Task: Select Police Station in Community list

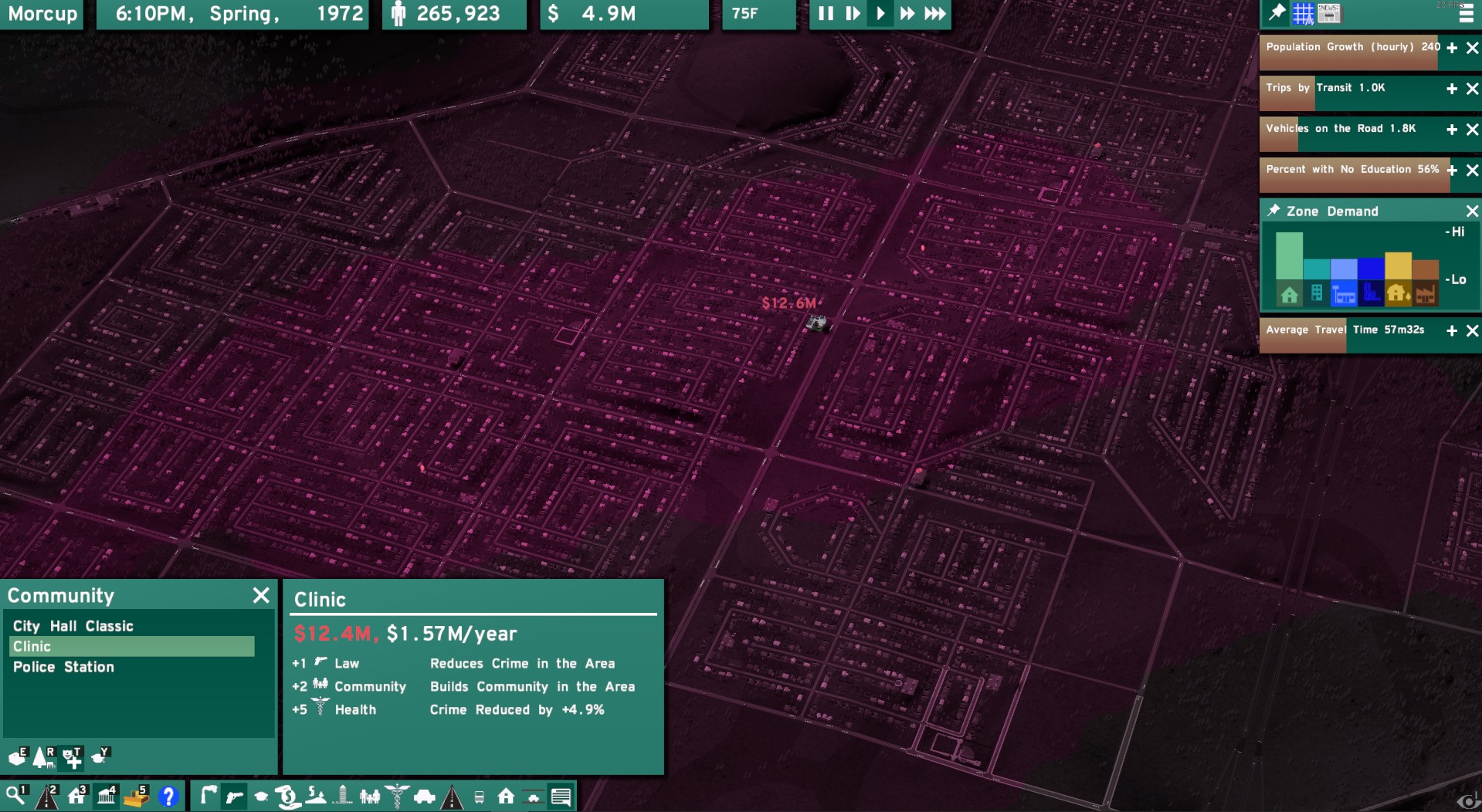Action: click(131, 667)
